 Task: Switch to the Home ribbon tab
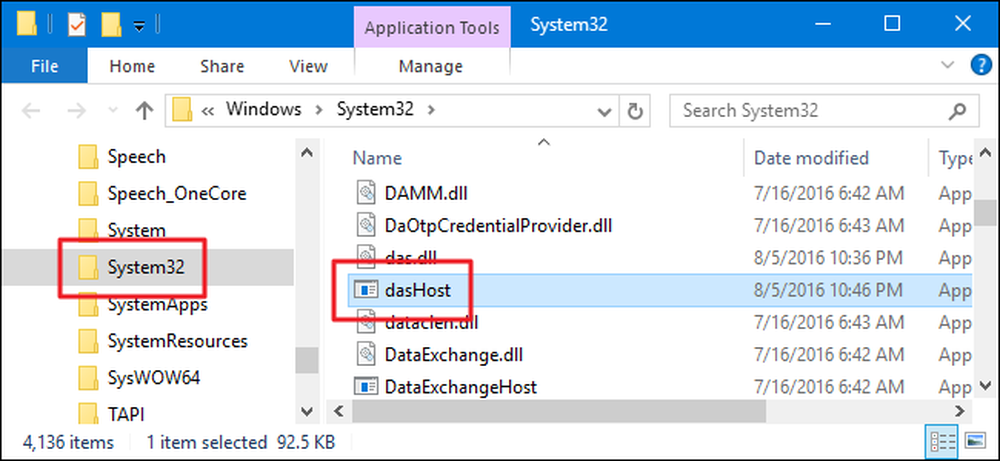pyautogui.click(x=132, y=66)
